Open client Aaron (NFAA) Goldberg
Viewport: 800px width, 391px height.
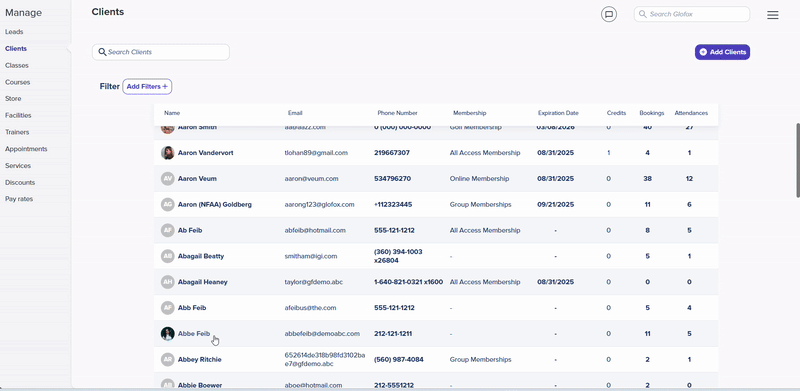click(x=215, y=205)
